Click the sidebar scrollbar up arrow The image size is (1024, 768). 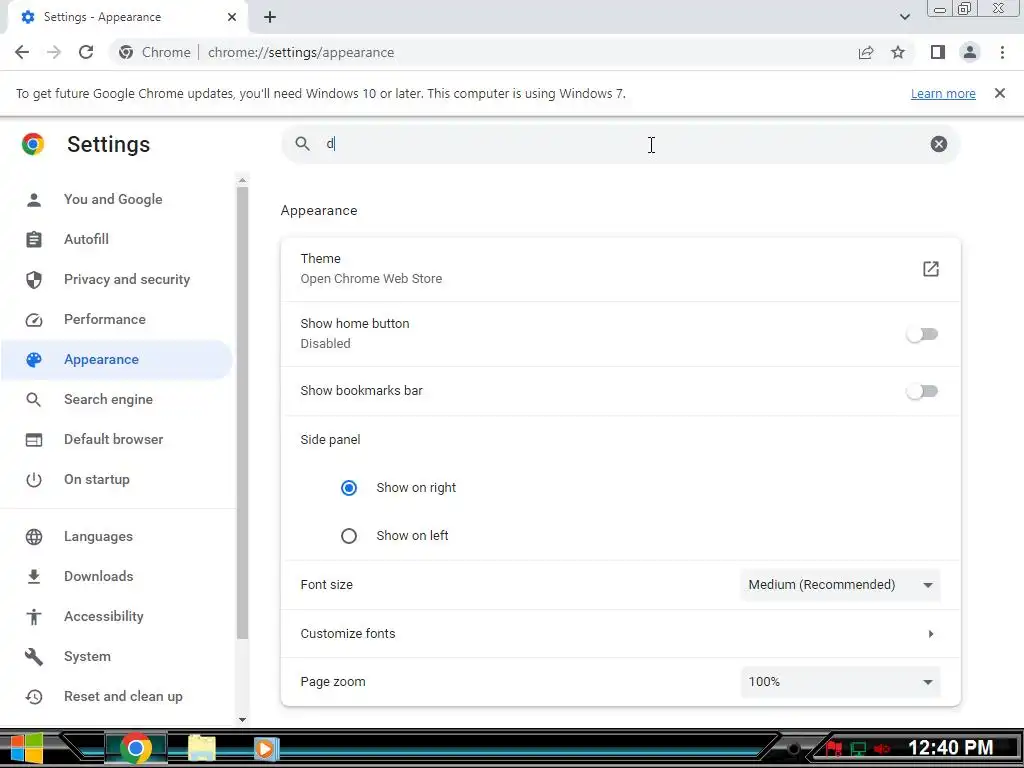click(242, 180)
